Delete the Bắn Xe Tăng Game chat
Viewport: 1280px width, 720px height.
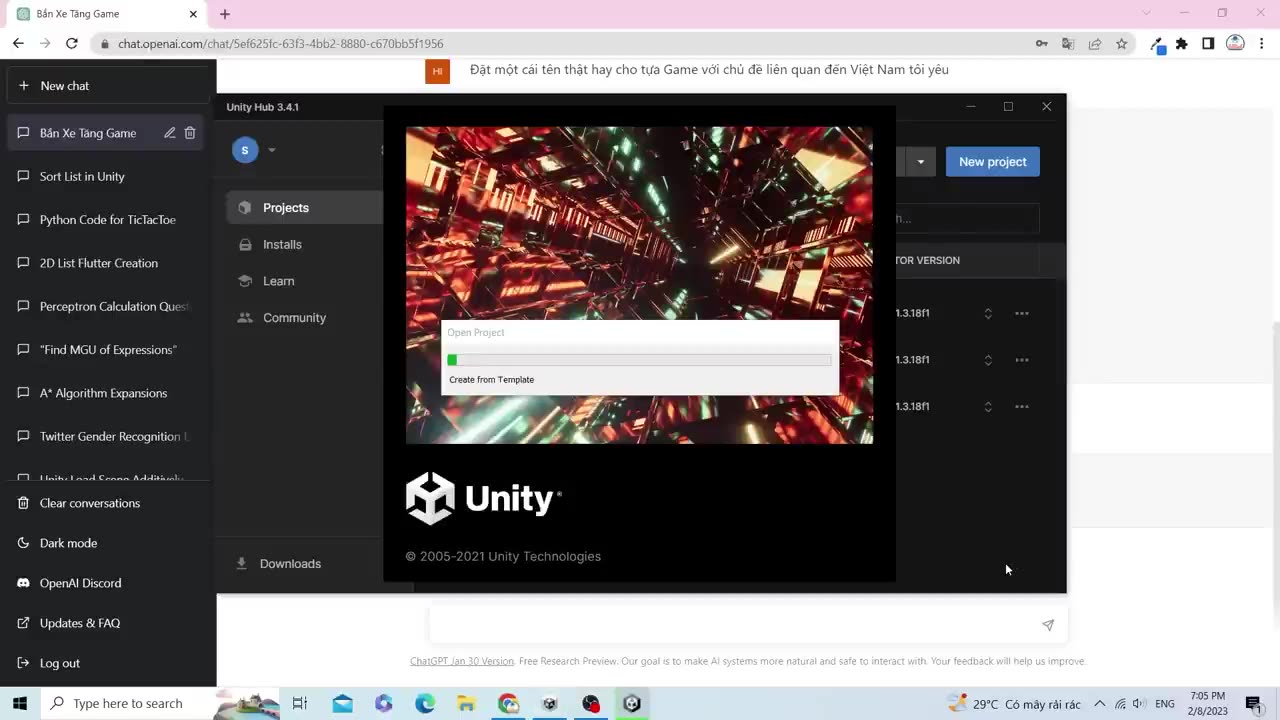190,133
